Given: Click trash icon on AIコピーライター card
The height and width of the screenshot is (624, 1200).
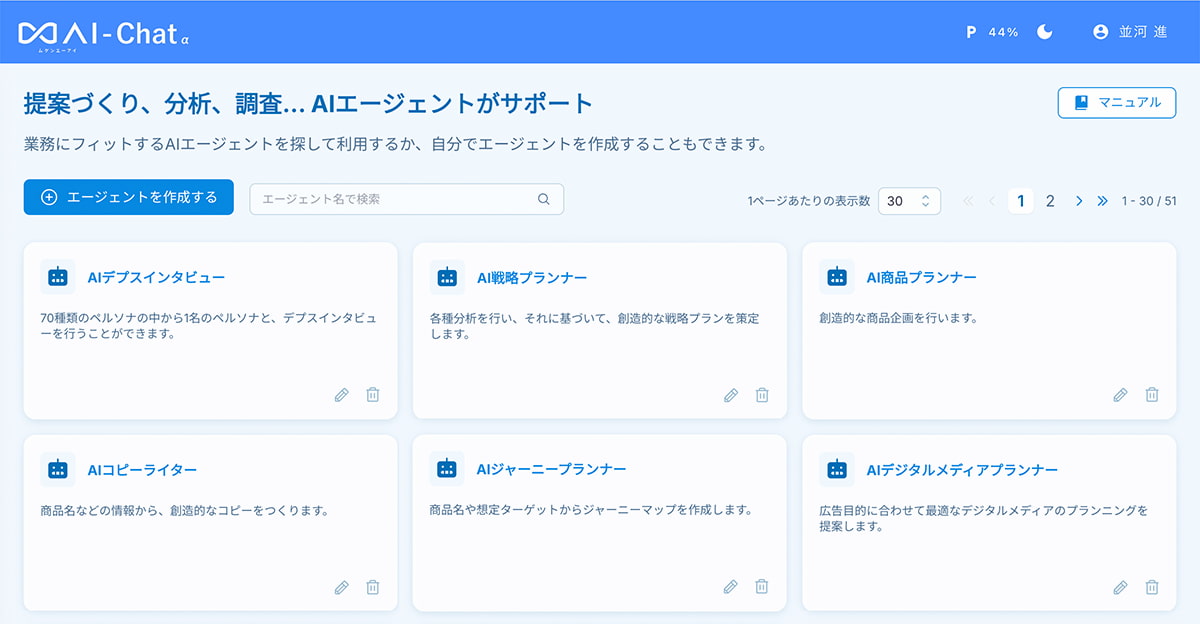Looking at the screenshot, I should (x=373, y=587).
